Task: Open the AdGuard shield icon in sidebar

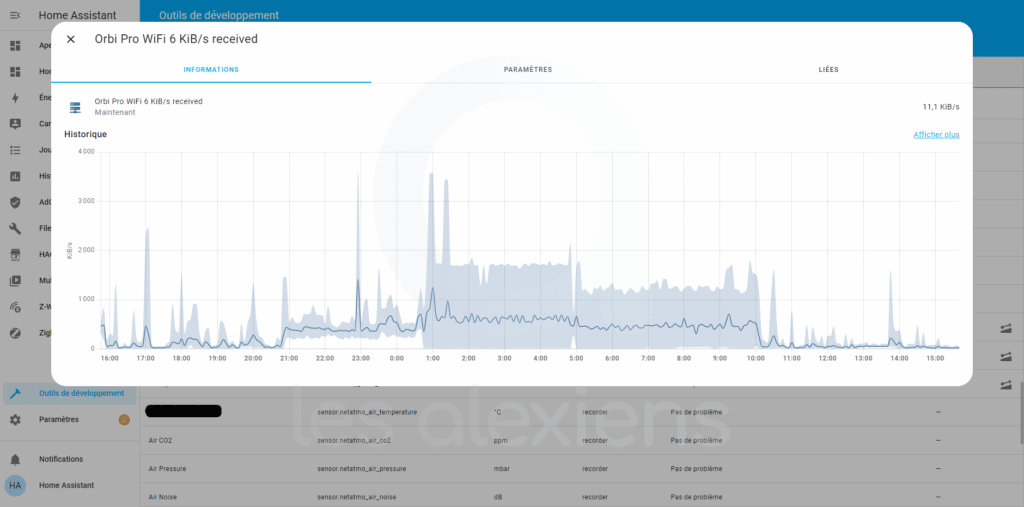Action: point(16,202)
